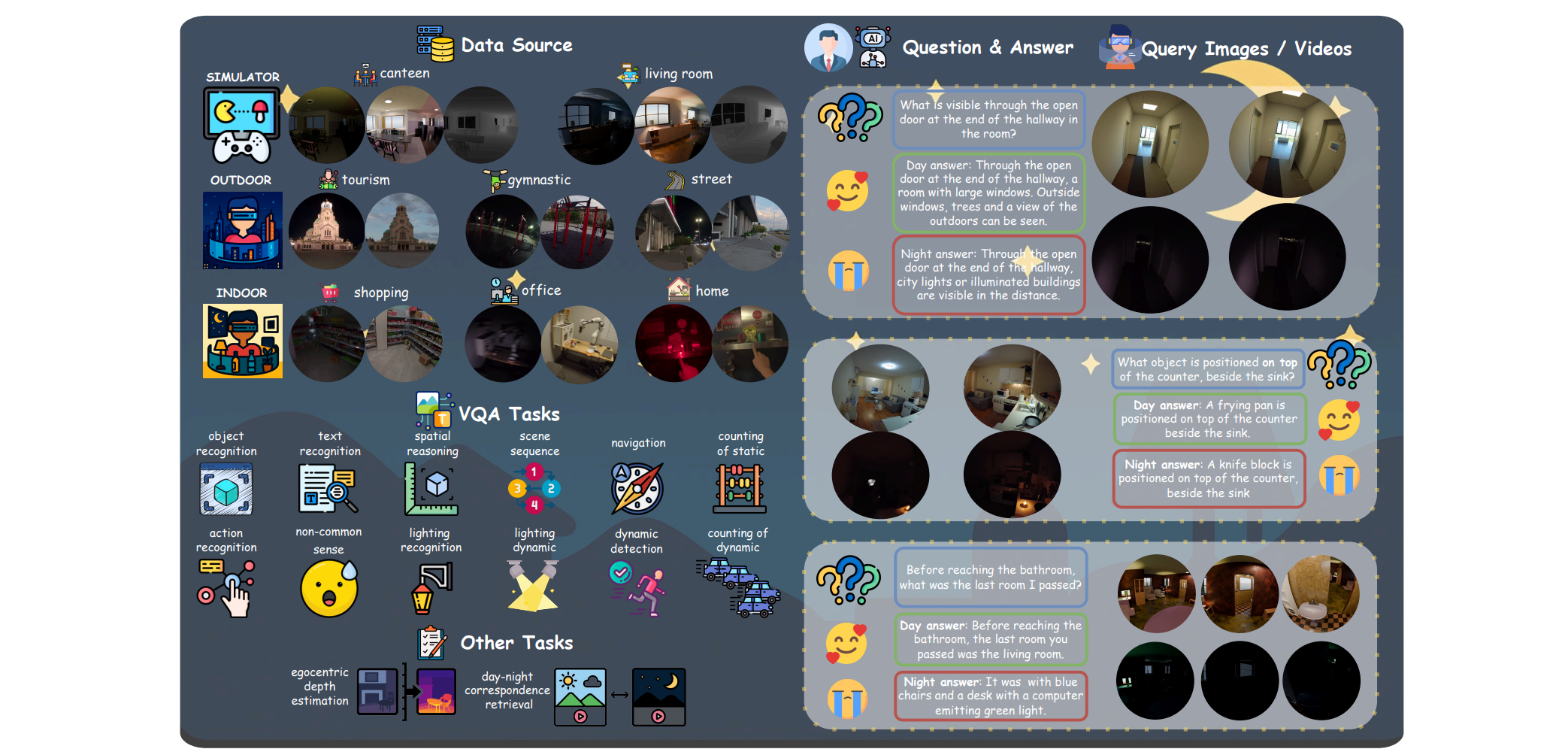Click the frying pan day answer box

click(1209, 419)
